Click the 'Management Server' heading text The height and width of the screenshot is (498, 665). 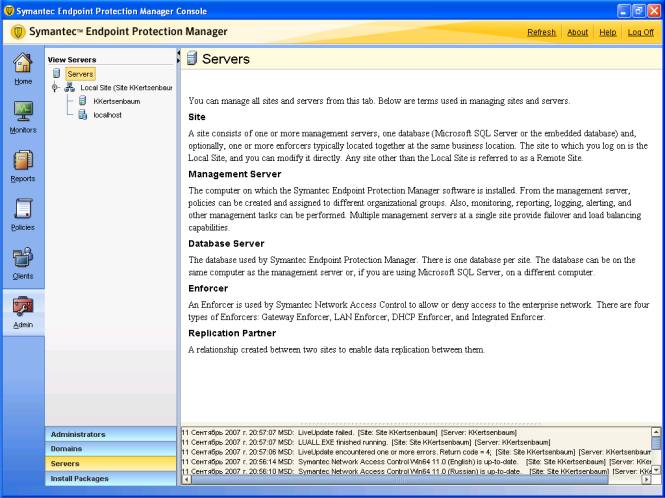coord(235,174)
